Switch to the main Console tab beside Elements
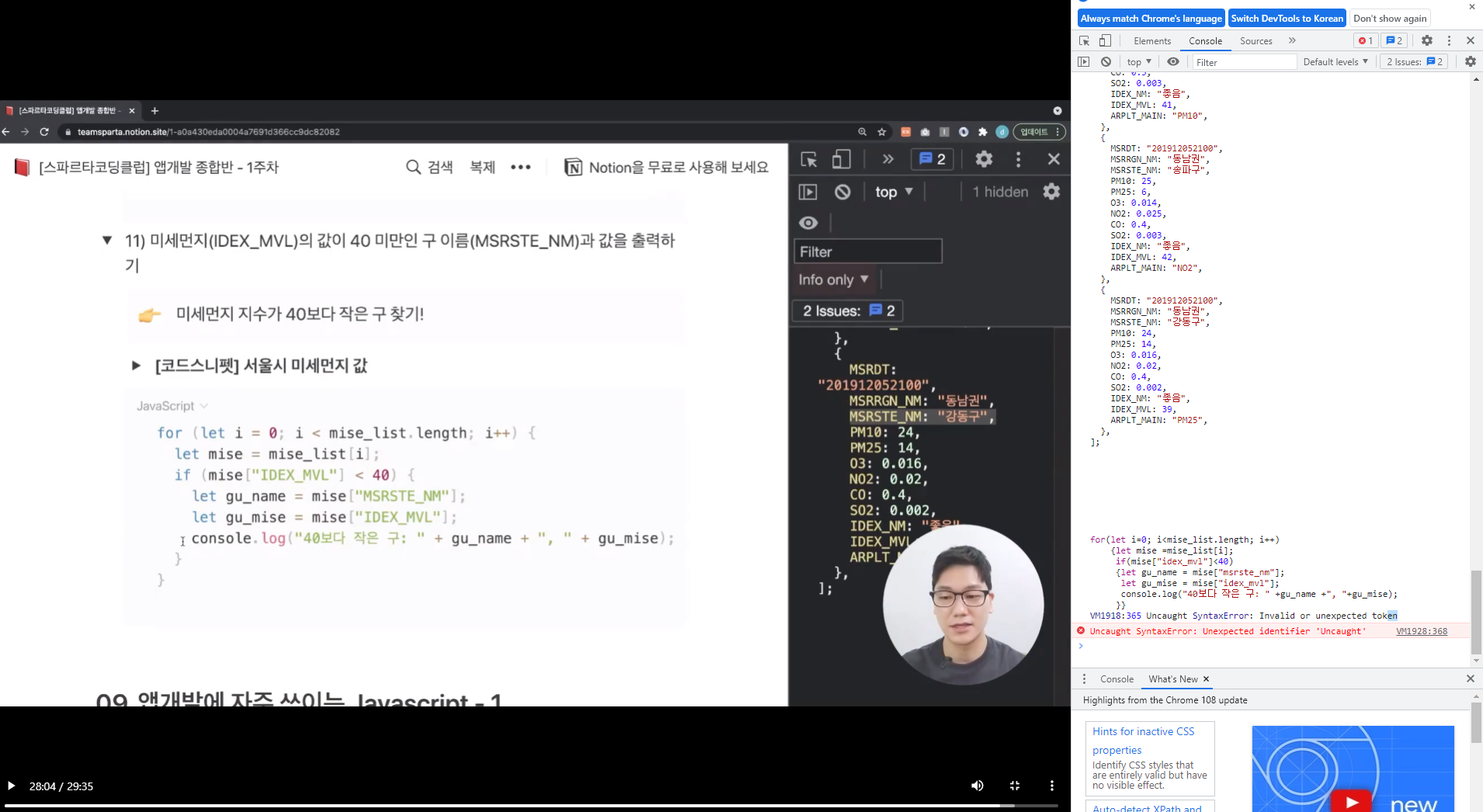This screenshot has width=1483, height=812. click(1205, 41)
